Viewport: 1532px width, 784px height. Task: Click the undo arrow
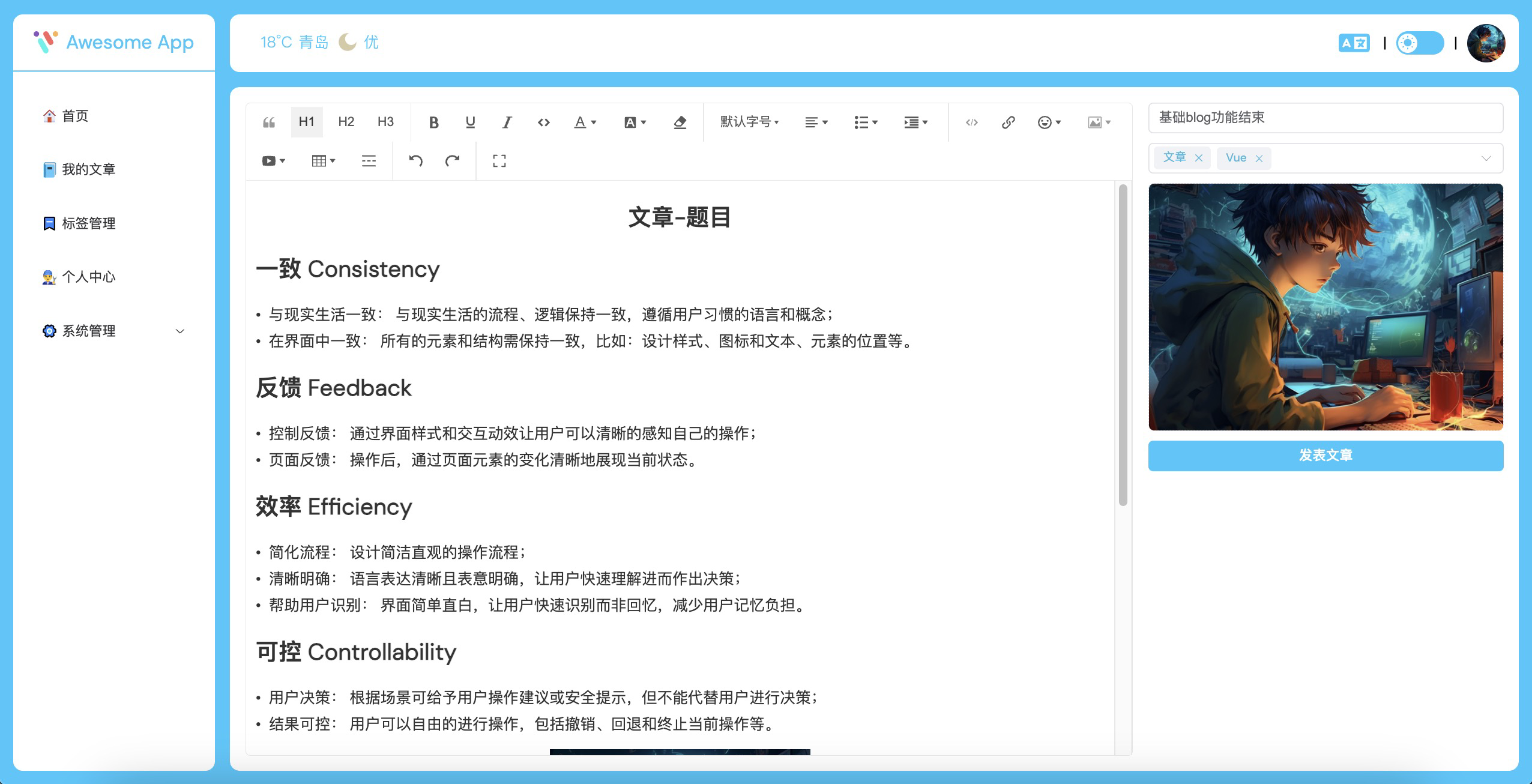(x=415, y=160)
